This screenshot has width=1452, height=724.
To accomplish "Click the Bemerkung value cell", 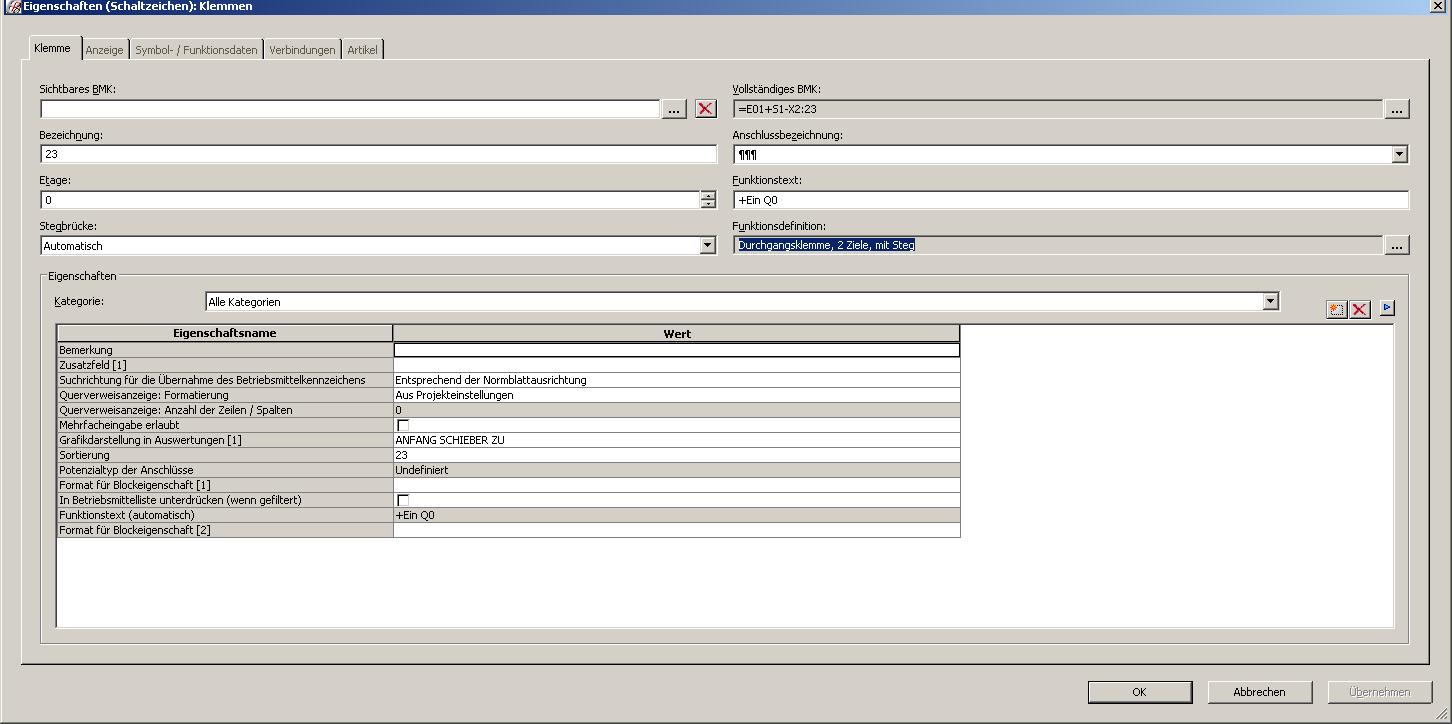I will click(677, 350).
